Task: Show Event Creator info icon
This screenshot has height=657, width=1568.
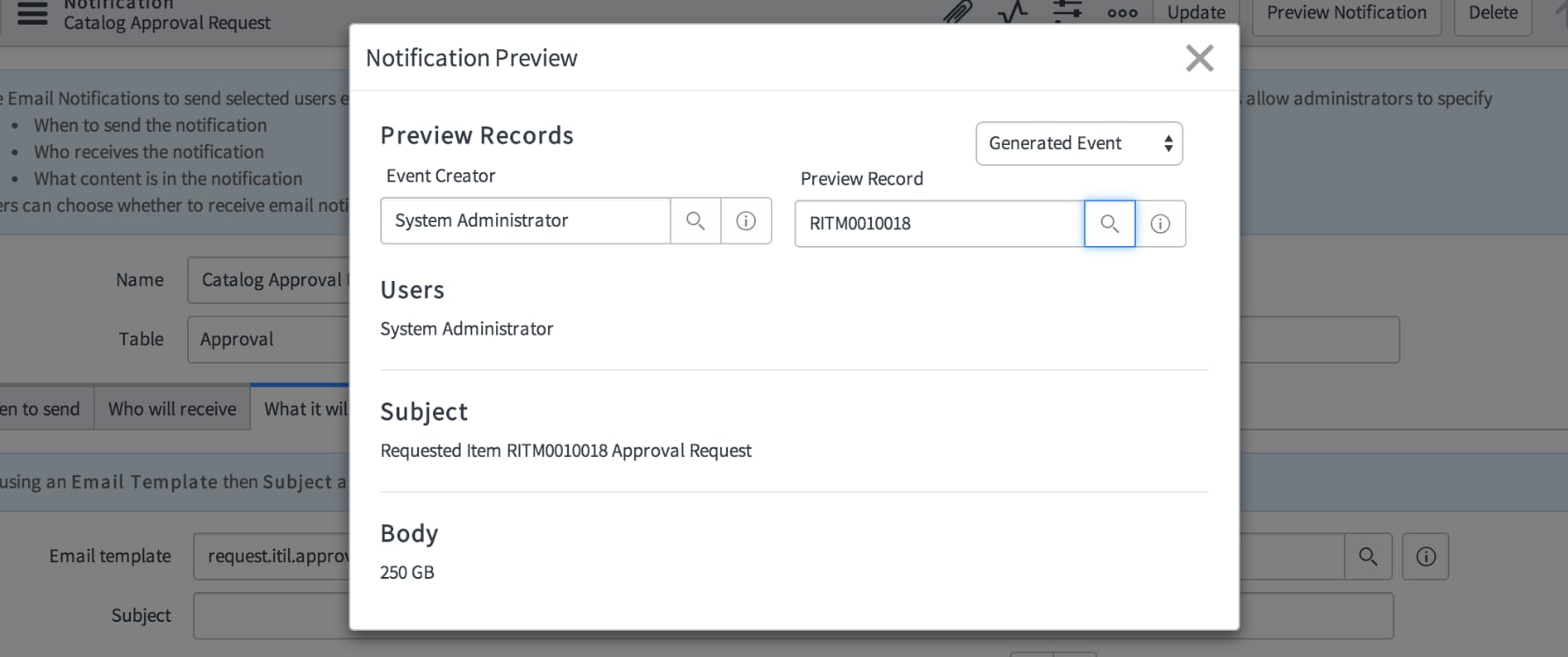Action: (x=746, y=220)
